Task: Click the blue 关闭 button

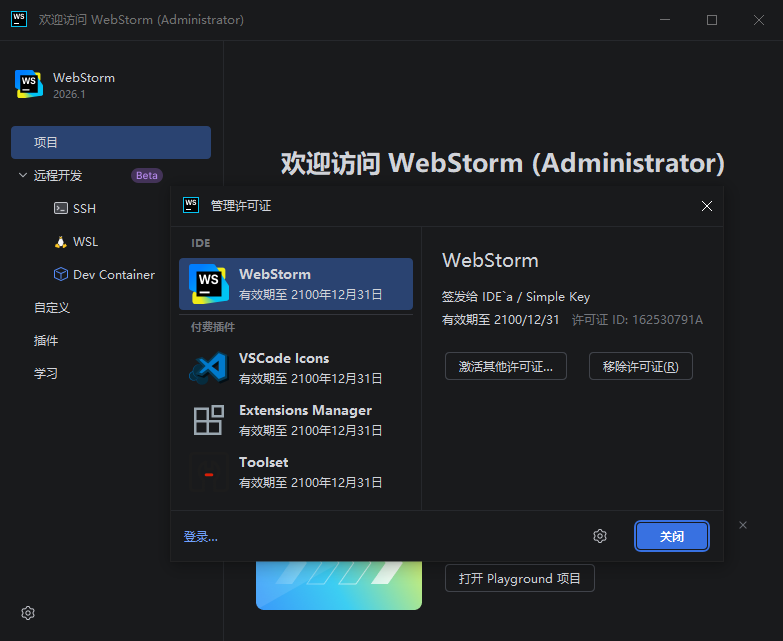Action: tap(672, 536)
